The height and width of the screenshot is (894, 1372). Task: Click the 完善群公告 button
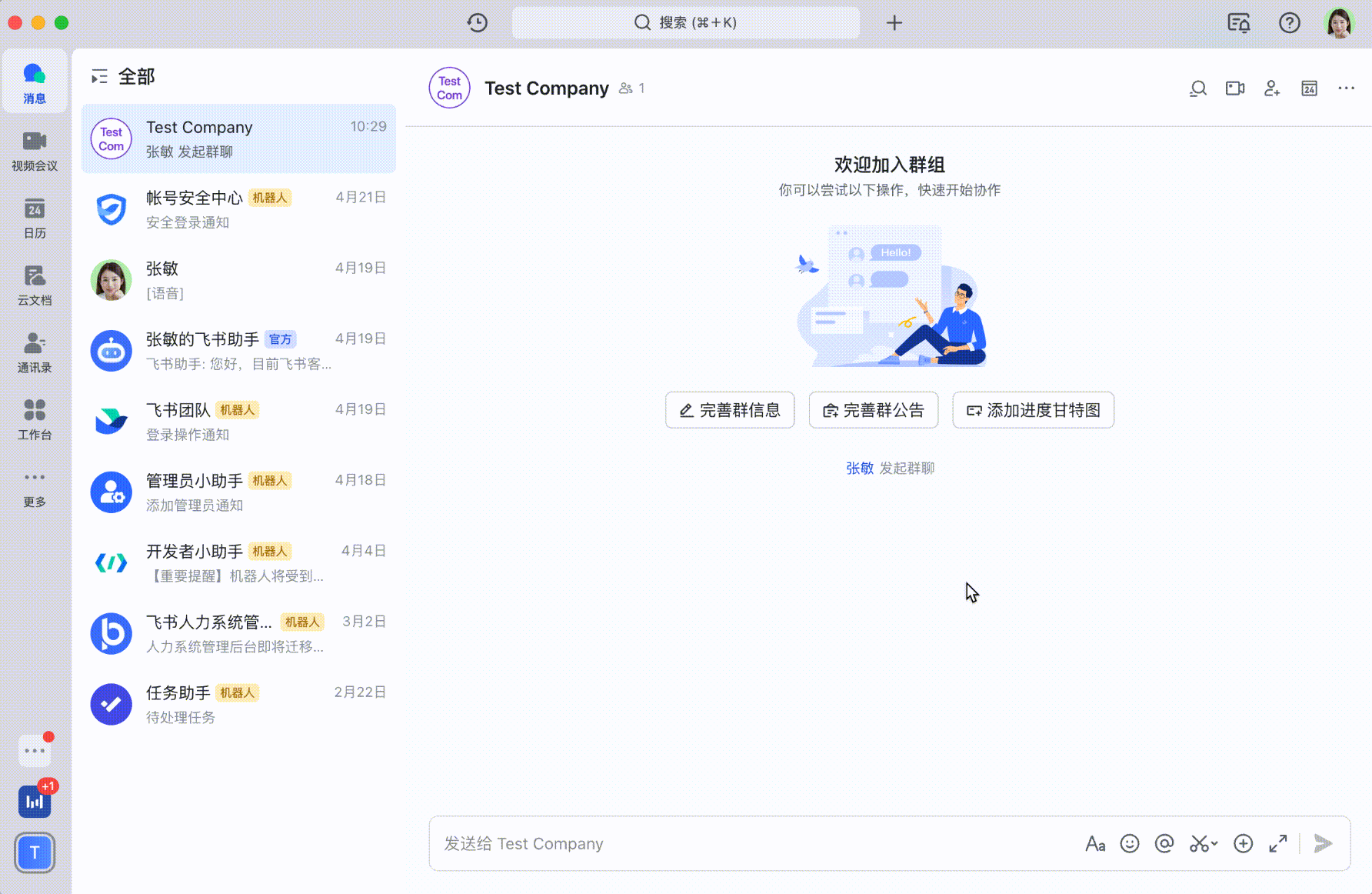873,410
